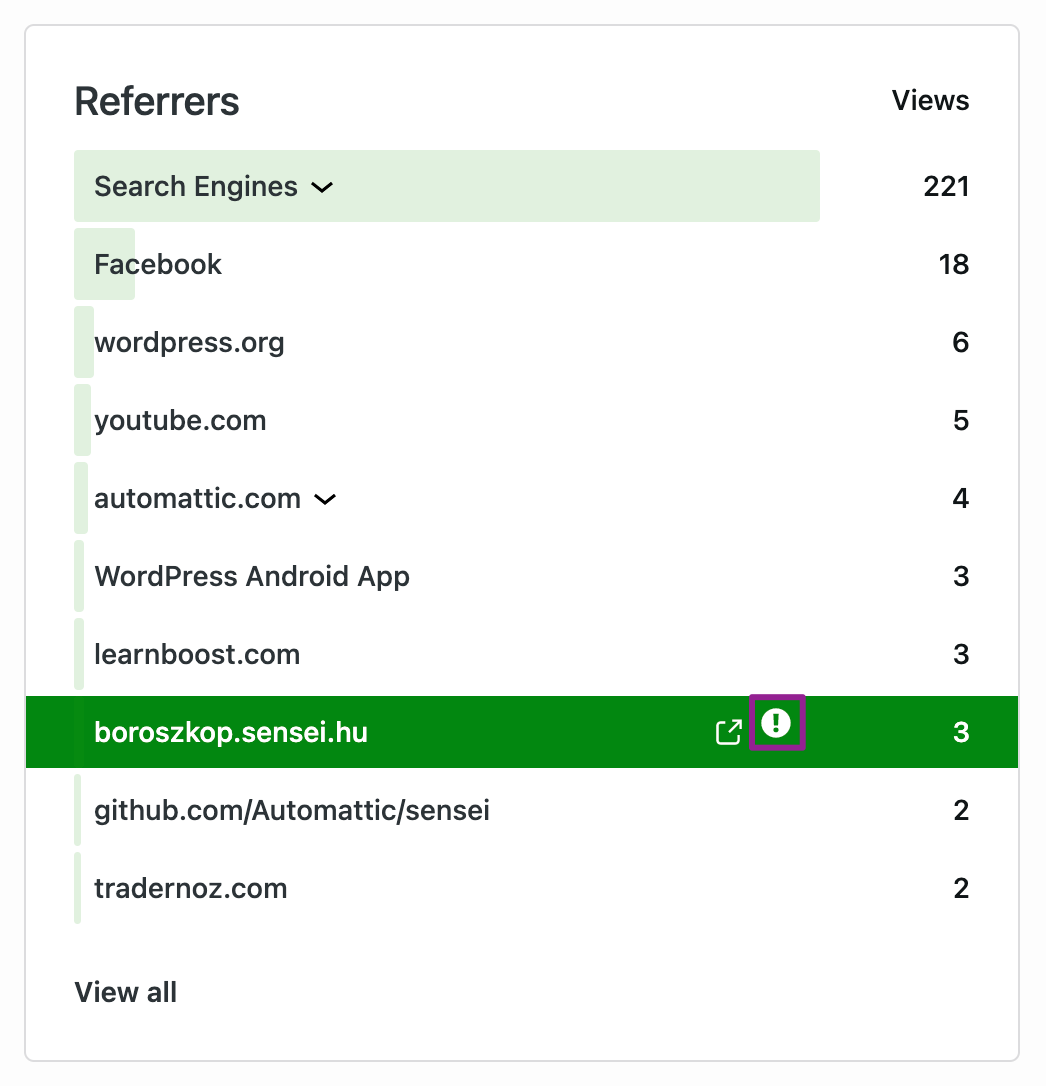Screen dimensions: 1046x1086
Task: Click the View all link
Action: [x=125, y=992]
